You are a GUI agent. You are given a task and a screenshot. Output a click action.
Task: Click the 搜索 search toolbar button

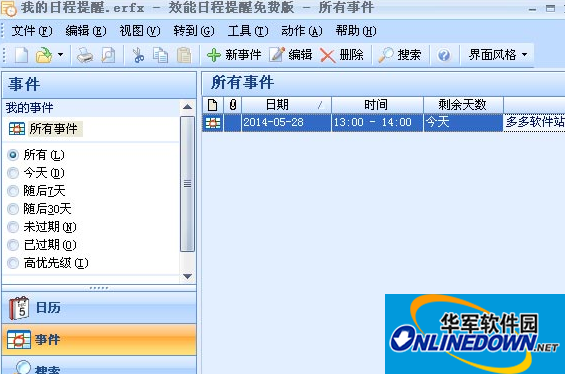[400, 55]
